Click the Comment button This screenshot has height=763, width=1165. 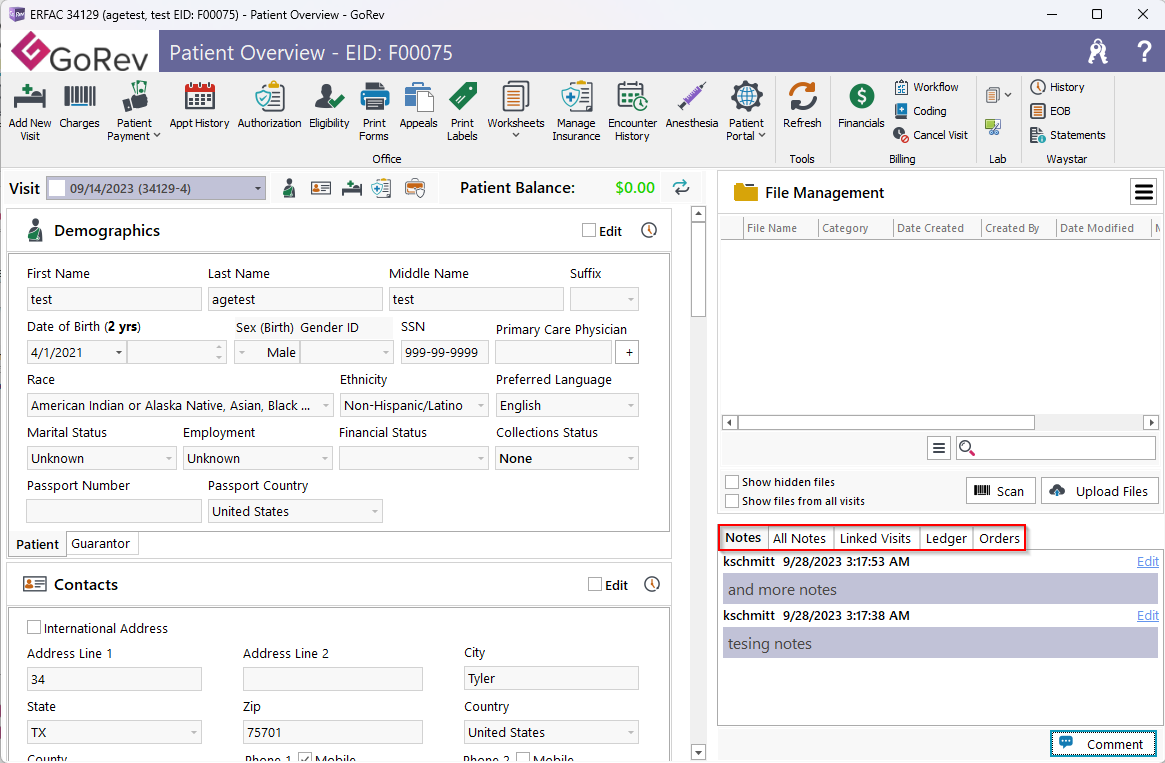pyautogui.click(x=1103, y=744)
